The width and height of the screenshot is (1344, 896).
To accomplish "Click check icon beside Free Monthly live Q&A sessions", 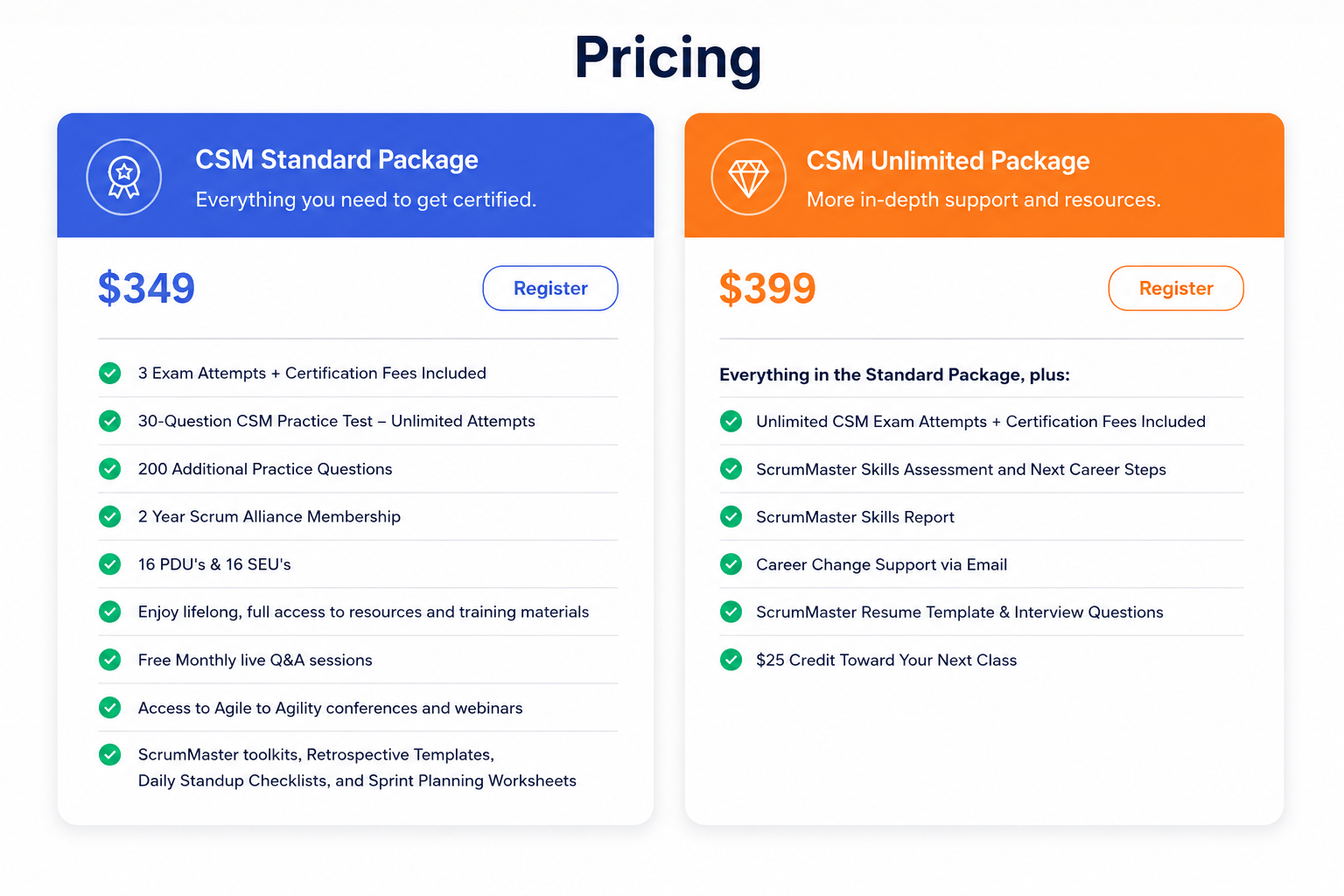I will click(x=110, y=660).
